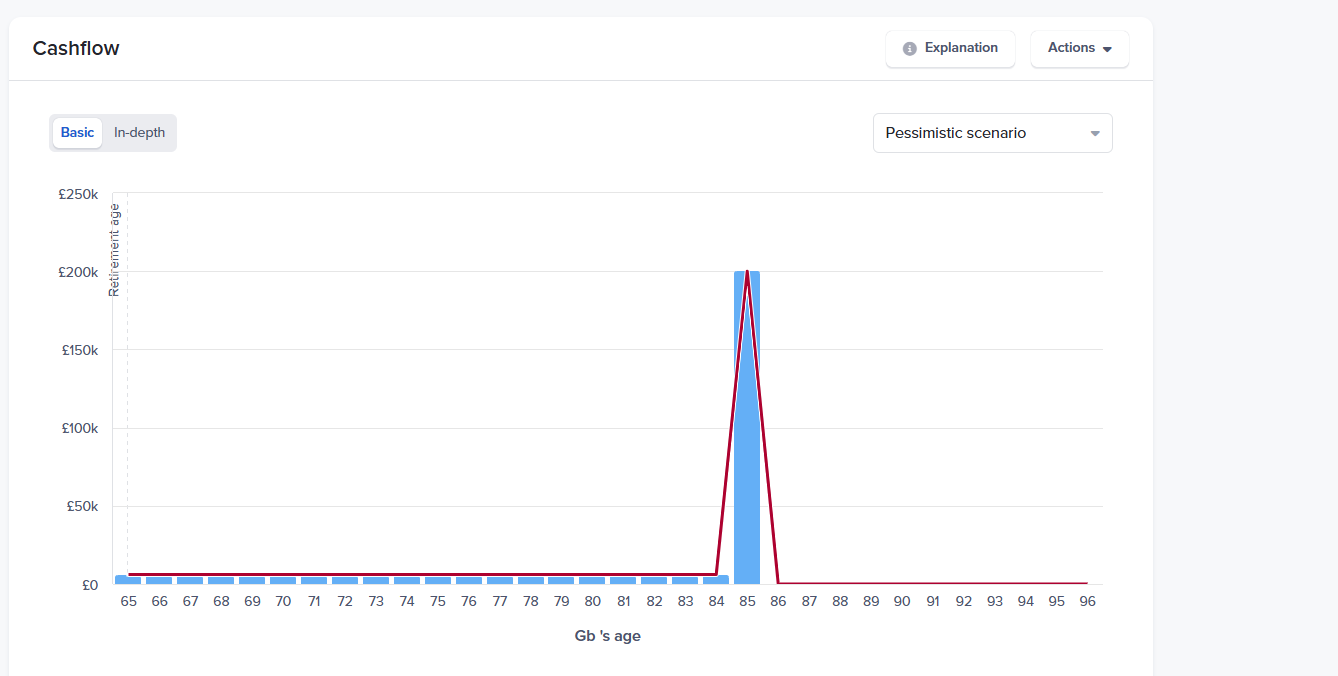Click the info icon beside Explanation
The height and width of the screenshot is (676, 1338).
(x=909, y=49)
